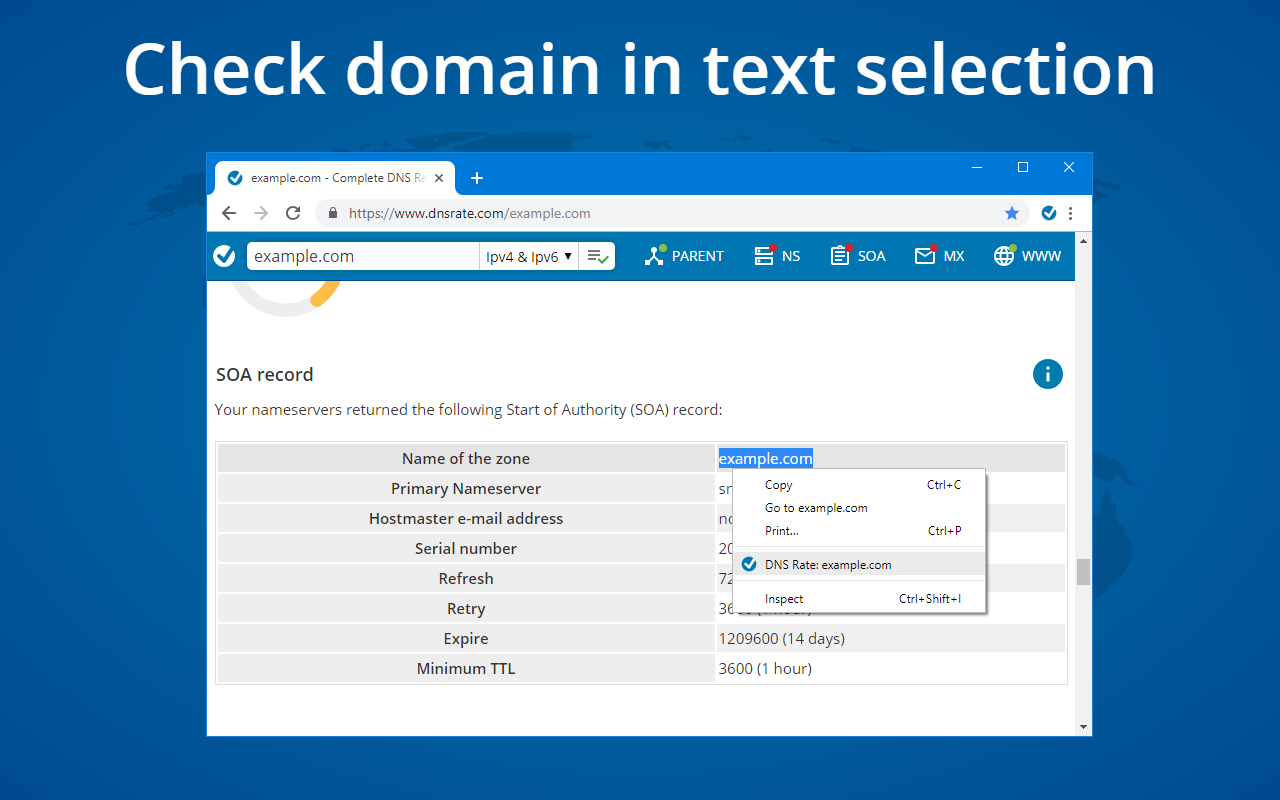The image size is (1280, 800).
Task: Click the 'Name of the zone' cell
Action: coord(466,458)
